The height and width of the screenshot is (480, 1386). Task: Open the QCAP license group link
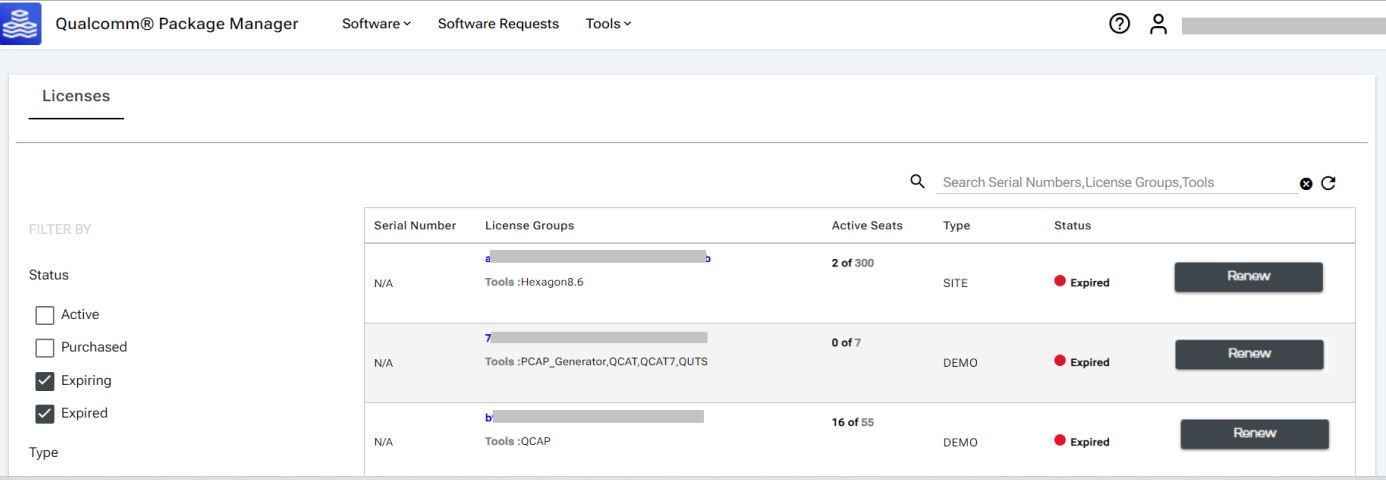pos(597,417)
